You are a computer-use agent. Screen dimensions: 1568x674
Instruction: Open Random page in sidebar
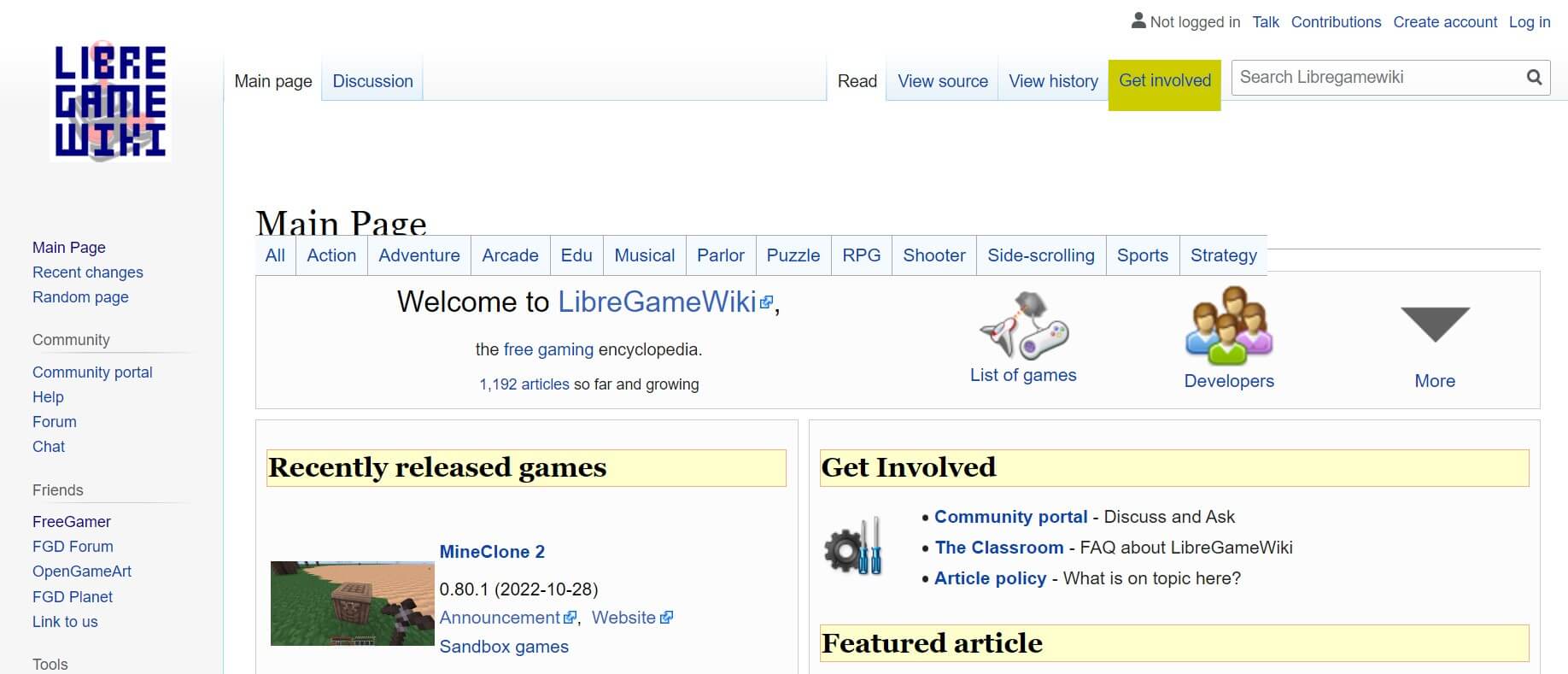80,297
